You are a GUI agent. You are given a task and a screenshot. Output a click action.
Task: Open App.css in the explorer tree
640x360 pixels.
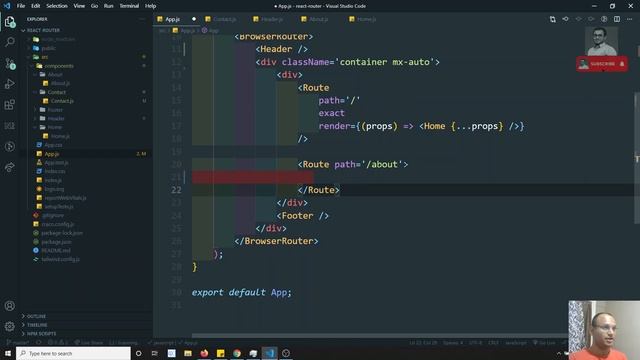point(53,145)
